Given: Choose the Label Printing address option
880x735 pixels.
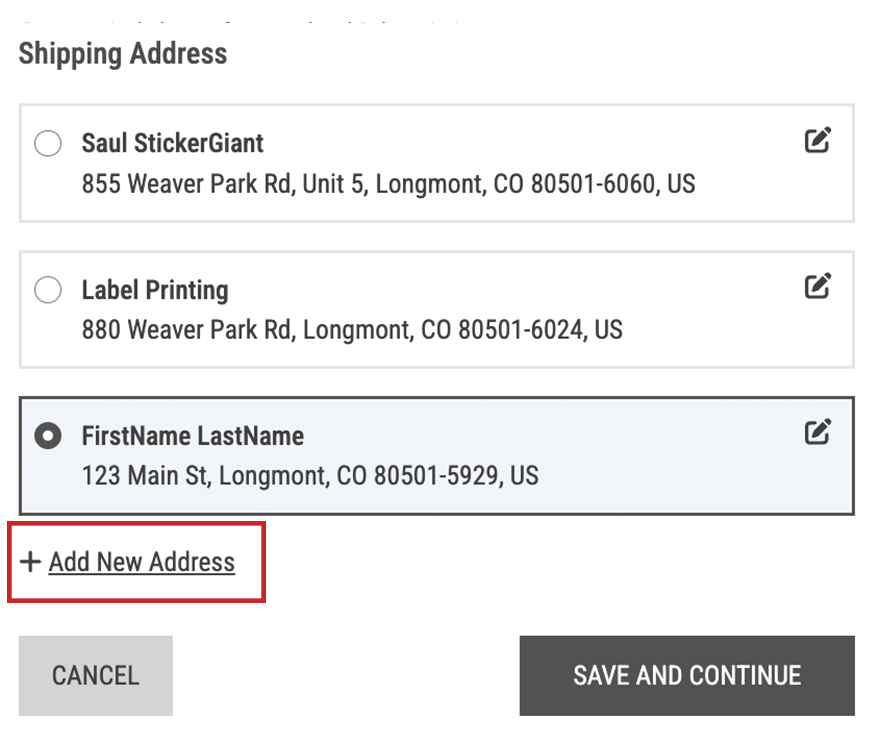Looking at the screenshot, I should [x=47, y=290].
